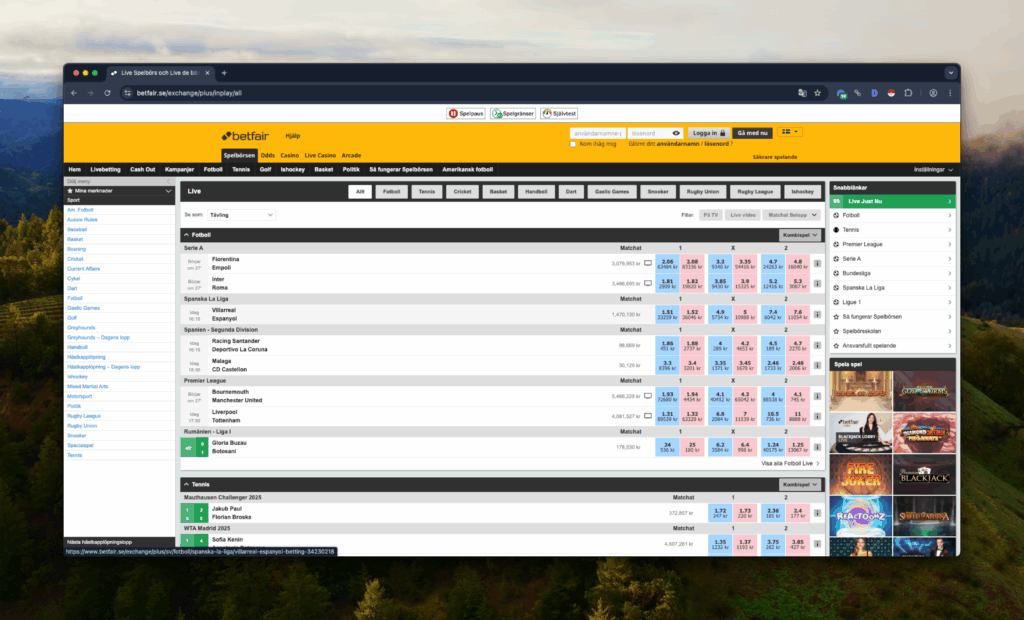This screenshot has height=620, width=1024.
Task: Click live TV icon for Florentina v Empoli
Action: pos(648,263)
